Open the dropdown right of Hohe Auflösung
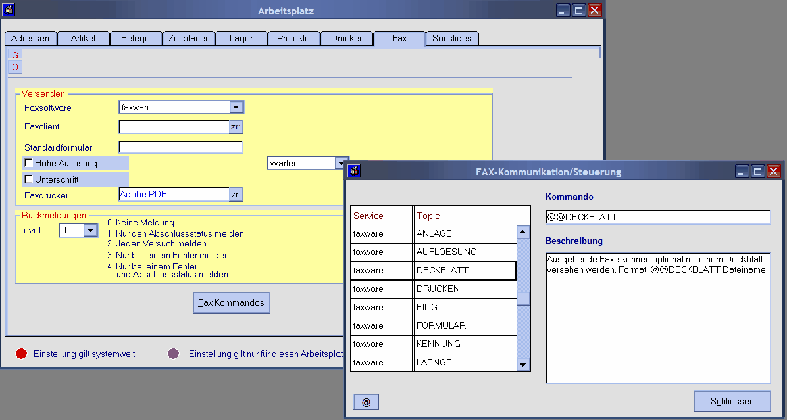 tap(341, 163)
